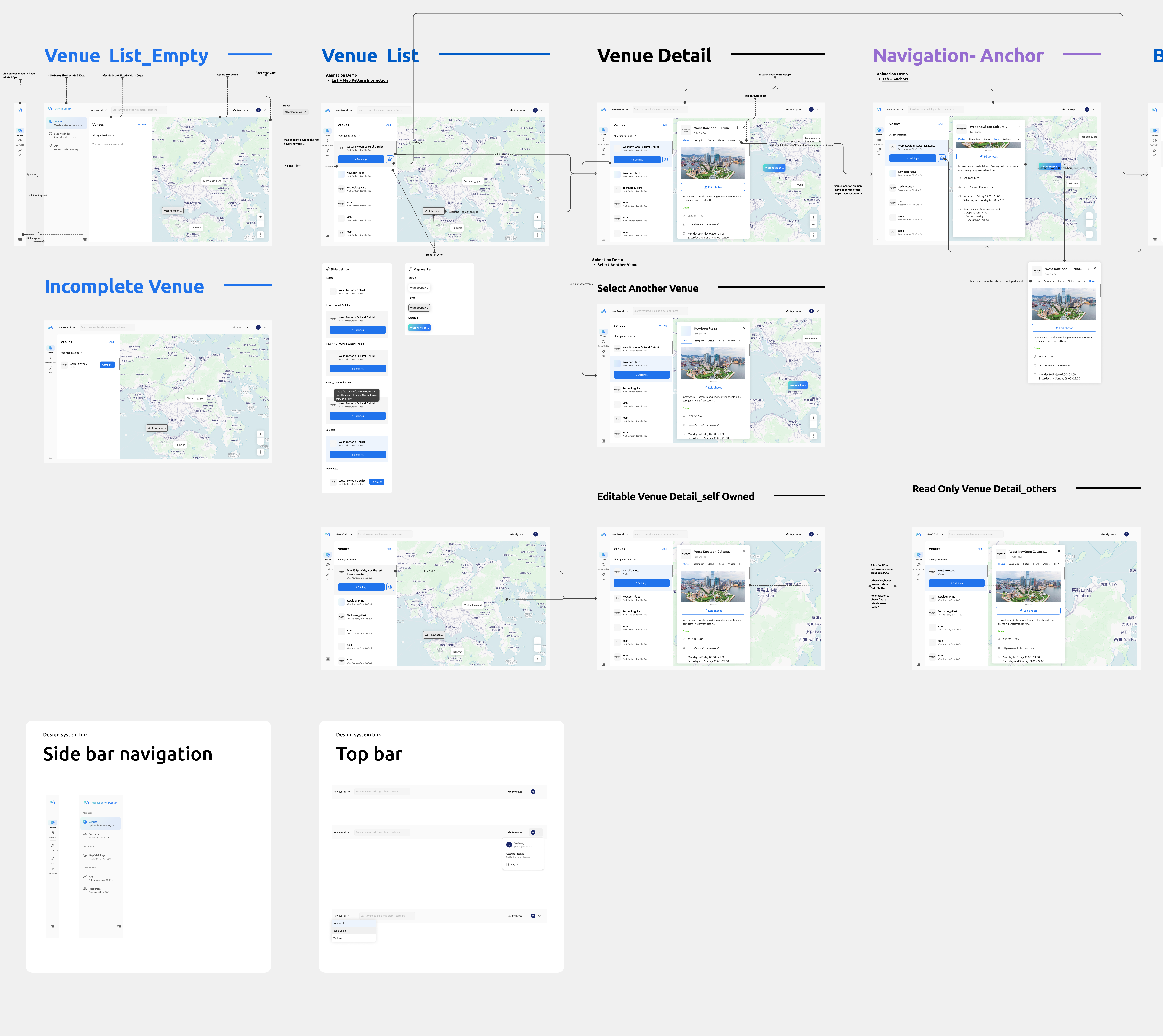Click collapse icon at bottom of Side bar navigation expanded panel

click(x=119, y=927)
